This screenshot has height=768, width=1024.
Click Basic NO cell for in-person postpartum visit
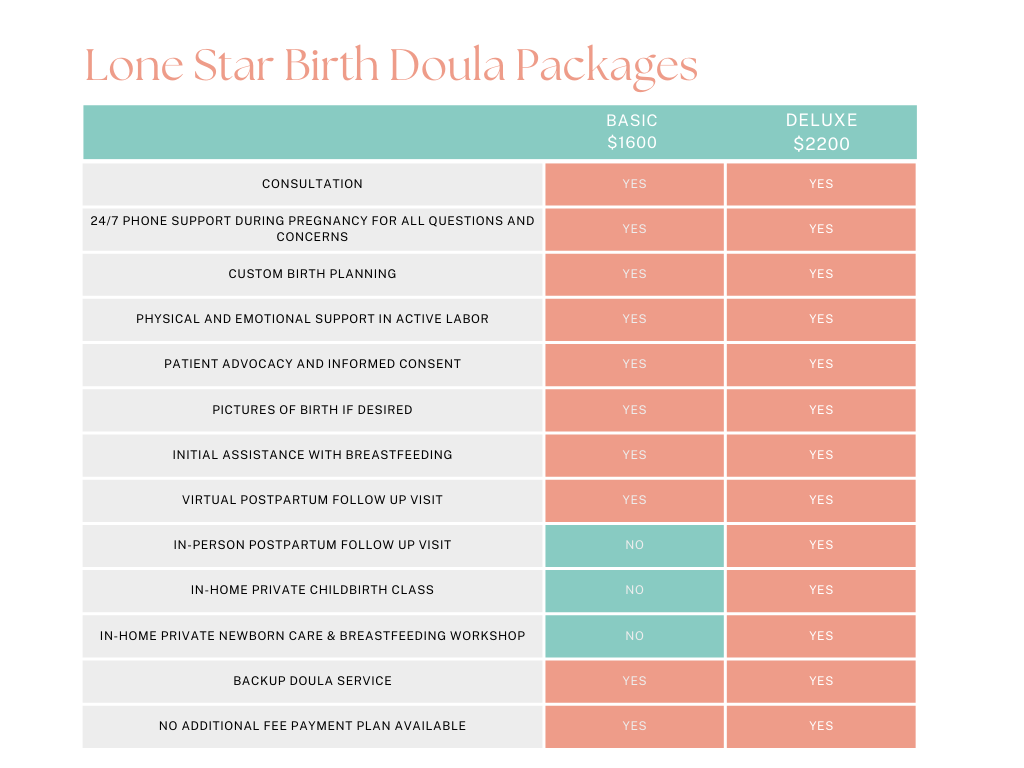[634, 545]
